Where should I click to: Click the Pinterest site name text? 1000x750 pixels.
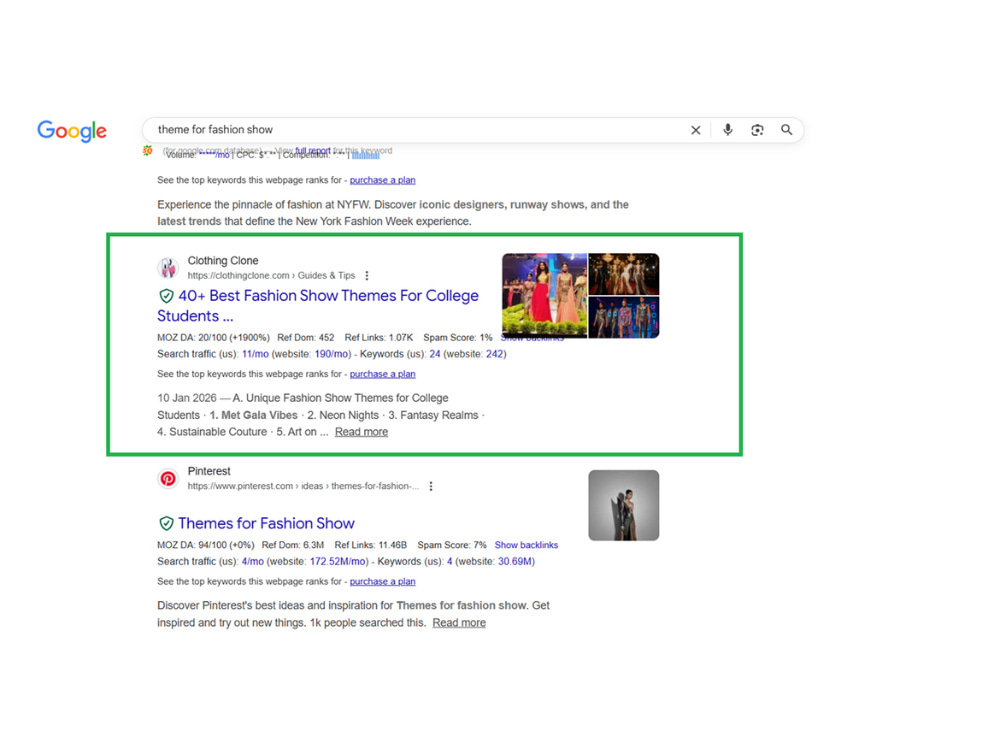(x=209, y=471)
